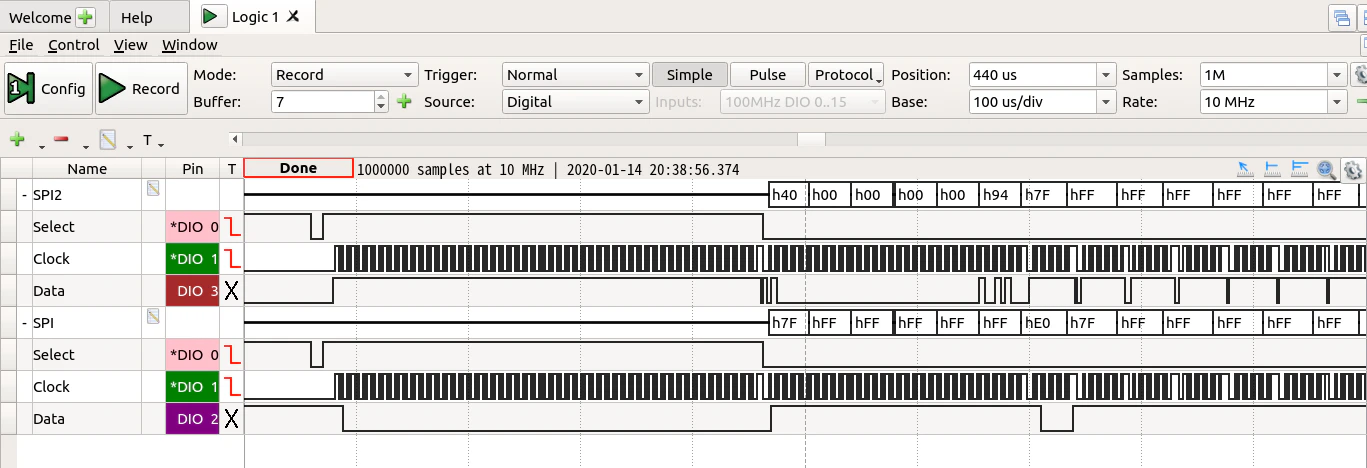Open Source dropdown showing Digital
1367x468 pixels.
pos(576,101)
